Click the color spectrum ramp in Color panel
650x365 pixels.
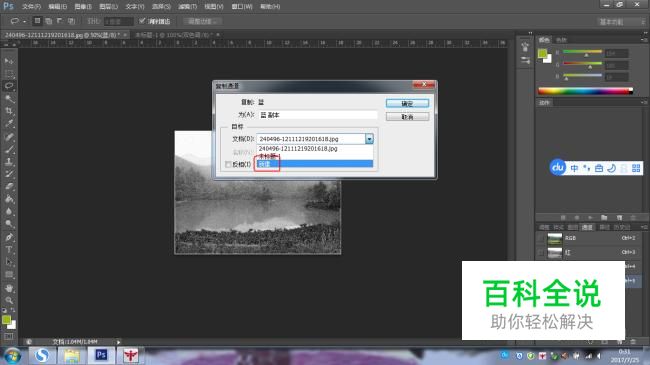pyautogui.click(x=585, y=91)
